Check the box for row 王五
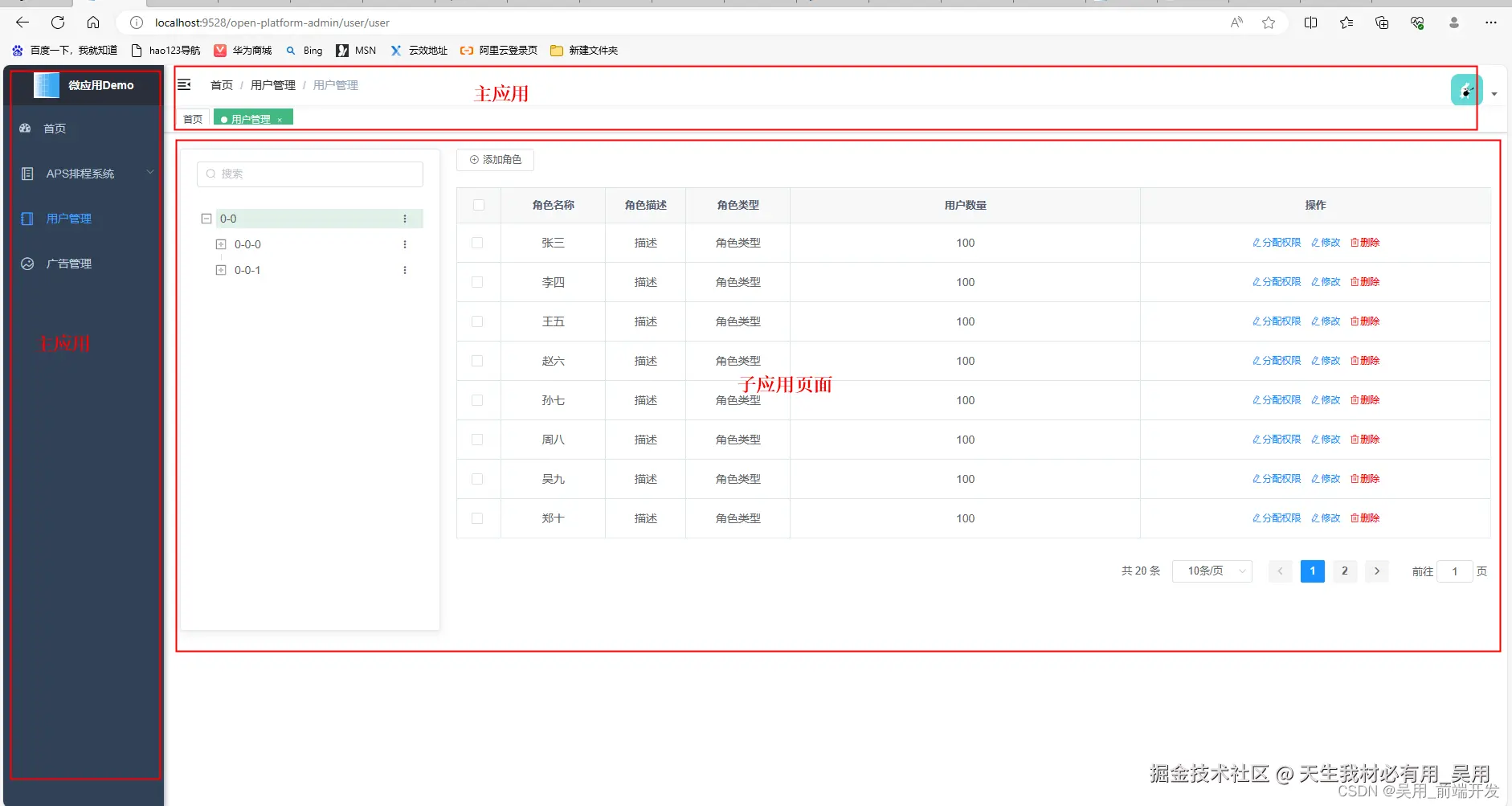Image resolution: width=1512 pixels, height=806 pixels. 477,321
